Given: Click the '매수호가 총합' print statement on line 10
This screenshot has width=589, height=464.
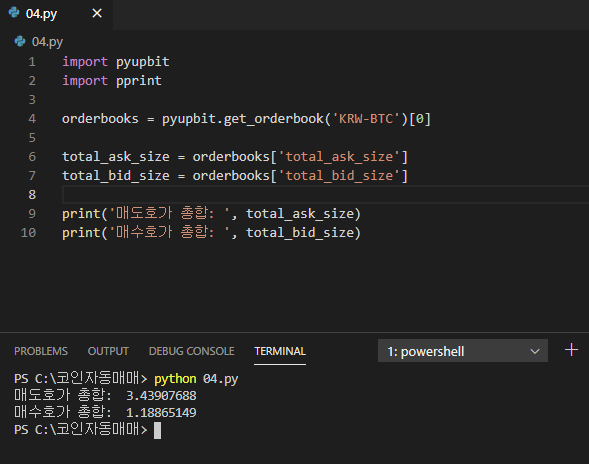Looking at the screenshot, I should tap(211, 233).
